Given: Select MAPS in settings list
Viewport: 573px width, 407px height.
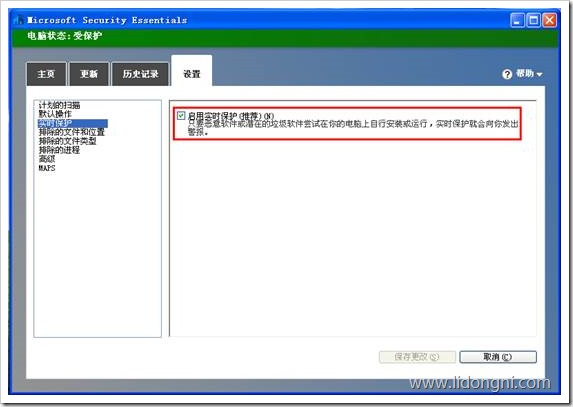Looking at the screenshot, I should (x=47, y=168).
